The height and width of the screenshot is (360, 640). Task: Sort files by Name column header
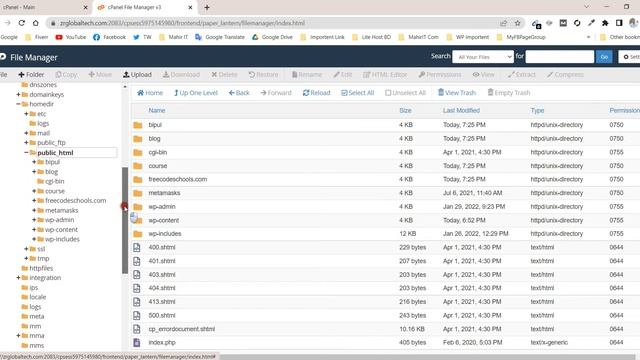(x=157, y=111)
